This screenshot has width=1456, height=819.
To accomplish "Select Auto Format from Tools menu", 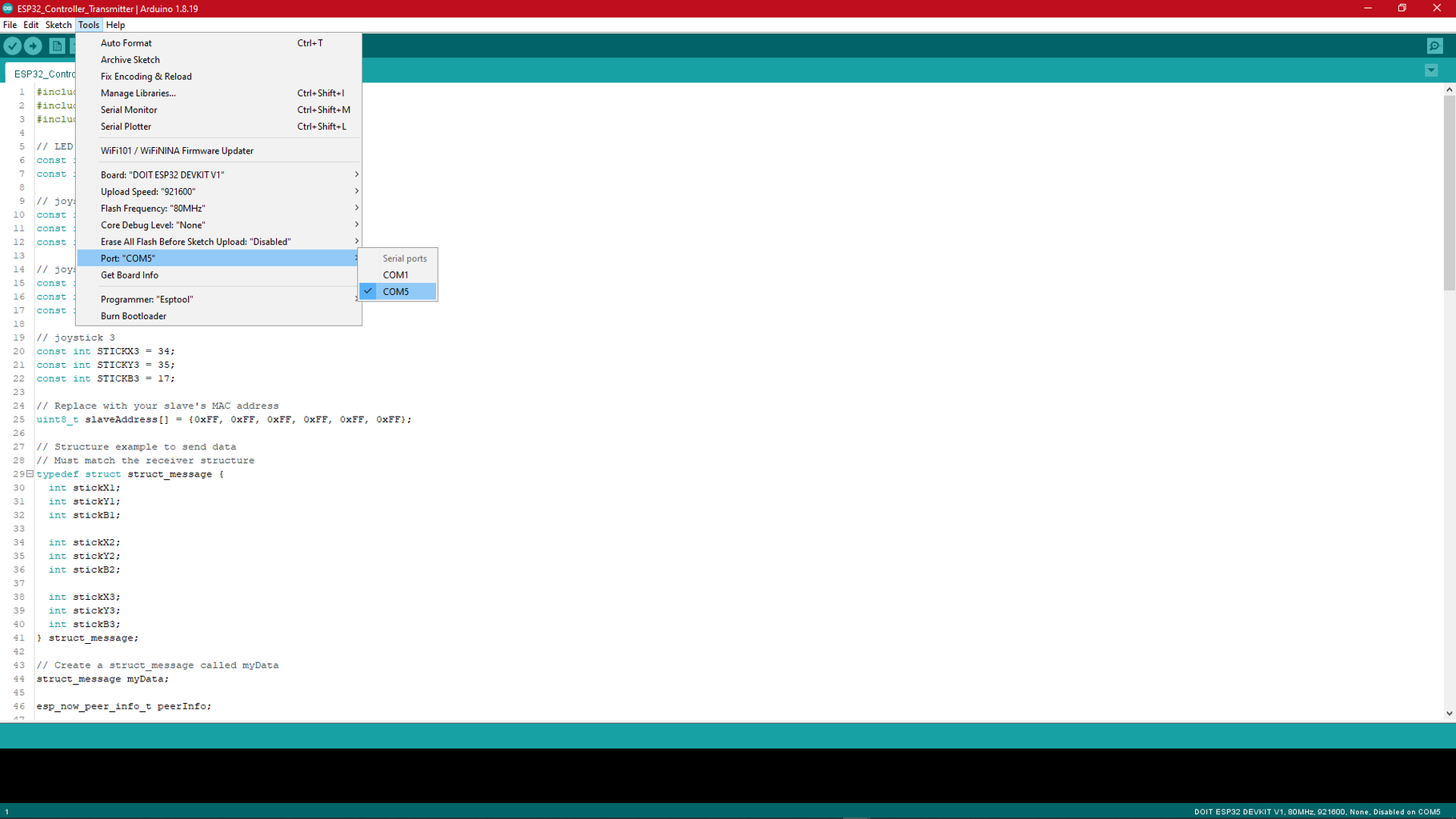I will tap(219, 43).
